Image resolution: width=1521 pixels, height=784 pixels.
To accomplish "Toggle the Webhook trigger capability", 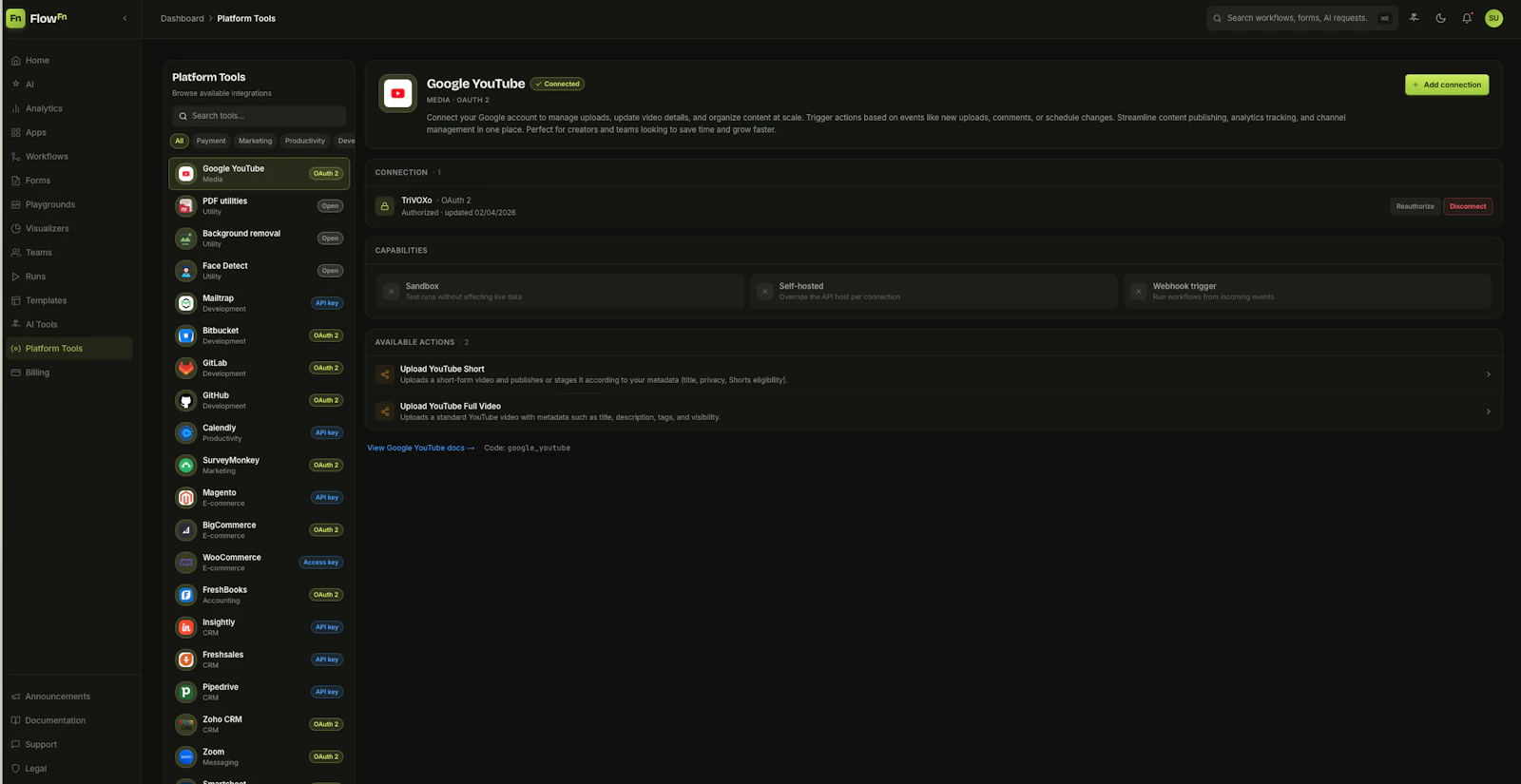I will pyautogui.click(x=1308, y=291).
